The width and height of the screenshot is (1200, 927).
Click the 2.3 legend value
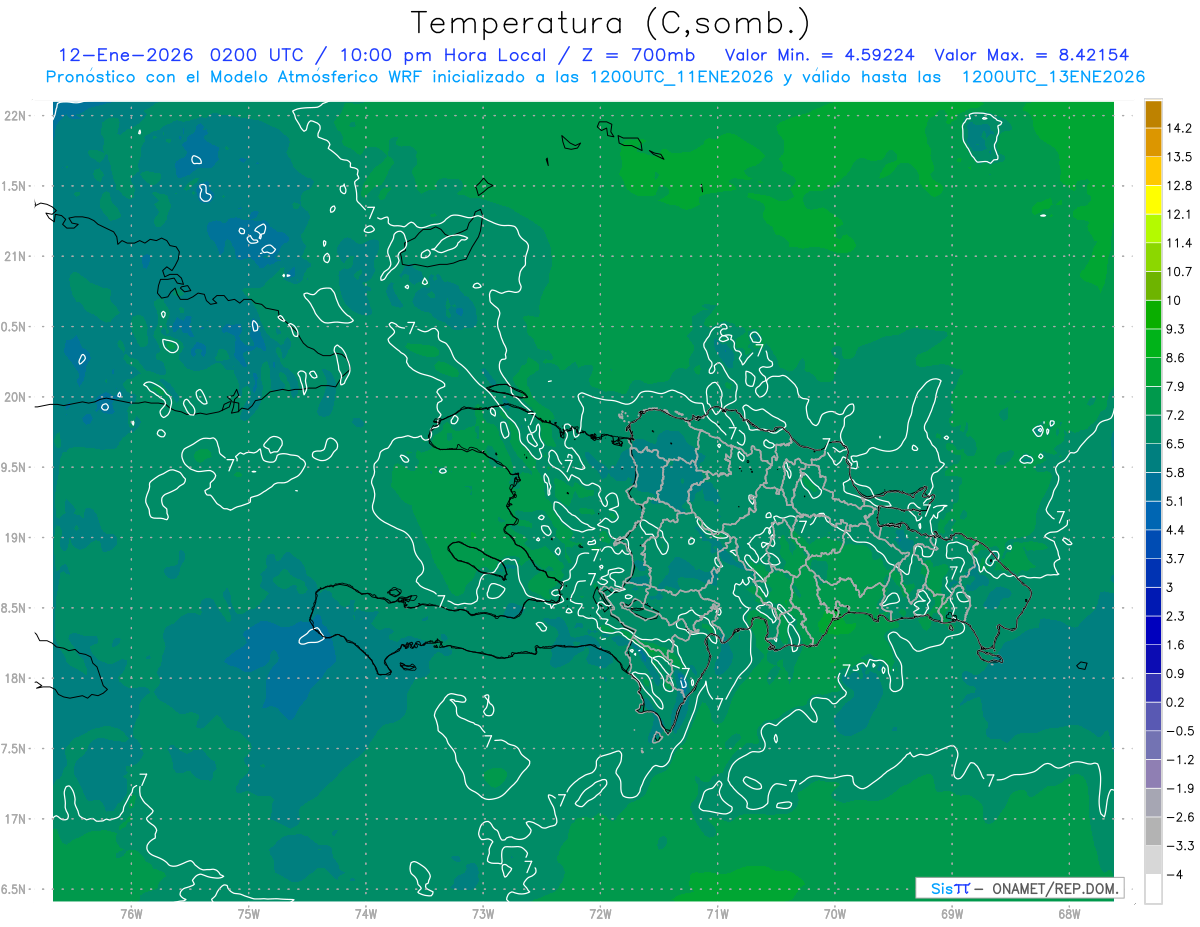(x=1176, y=616)
